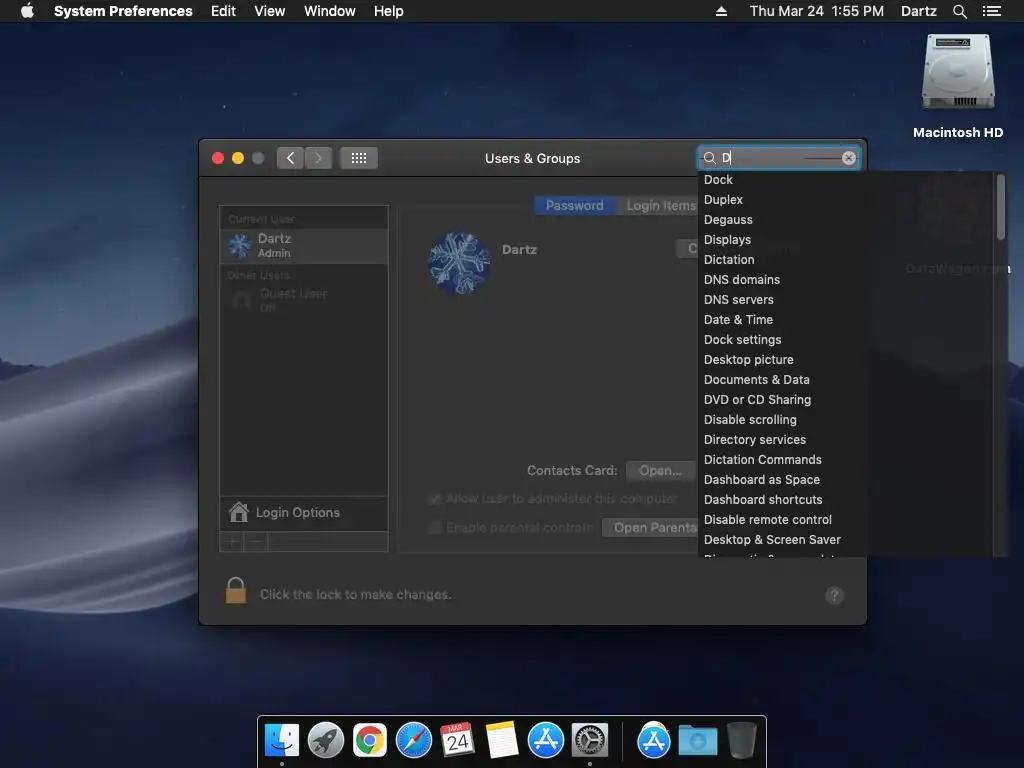This screenshot has width=1024, height=768.
Task: Open the Downloads folder in Dock
Action: [x=697, y=741]
